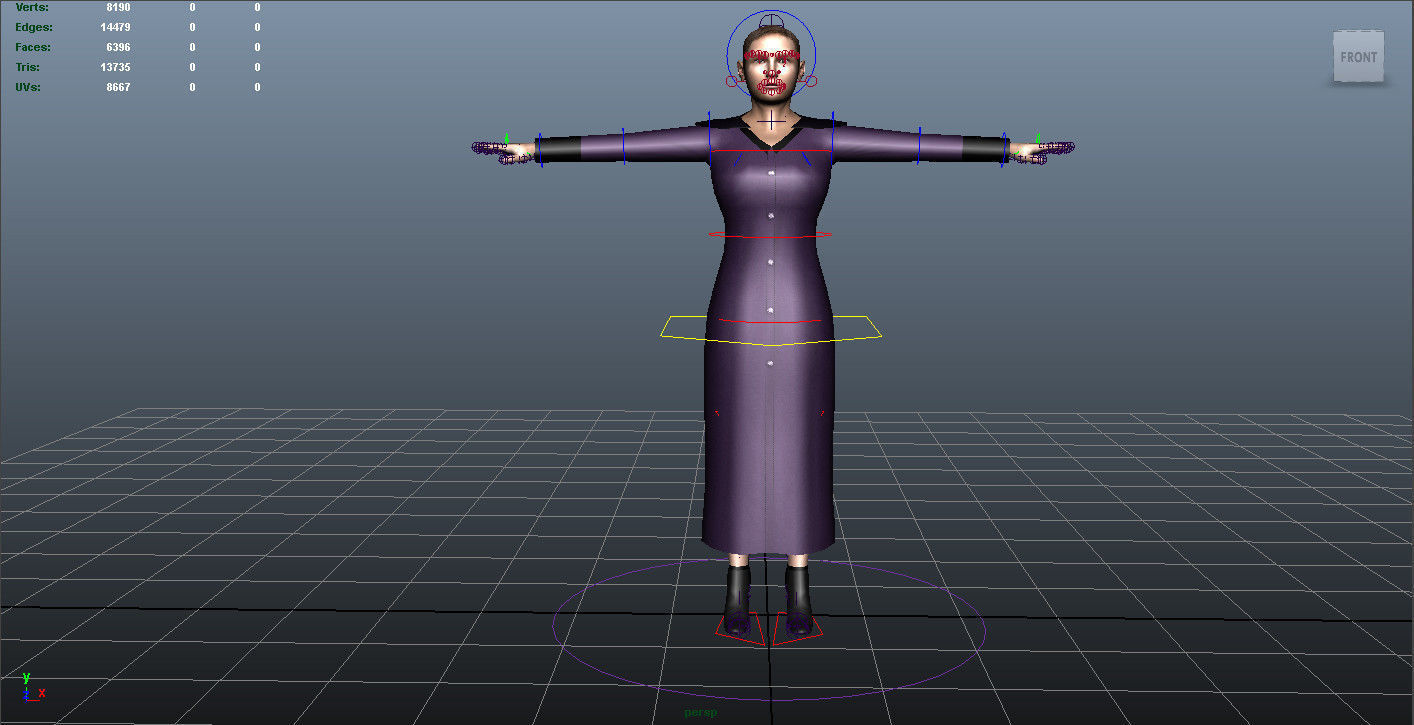Select the red foot control under the screen-left boot
Image resolution: width=1414 pixels, height=725 pixels.
coord(740,627)
